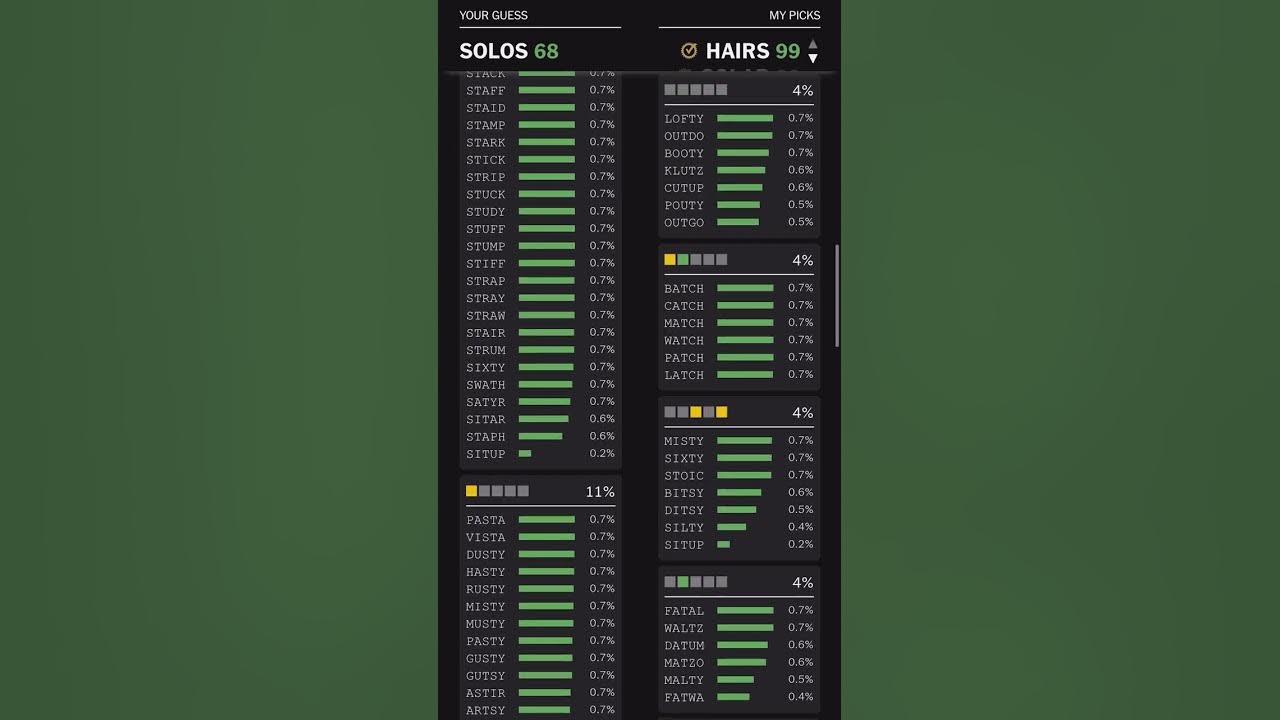Select the HAIRS 99 pick heading
The width and height of the screenshot is (1280, 720).
click(x=753, y=51)
